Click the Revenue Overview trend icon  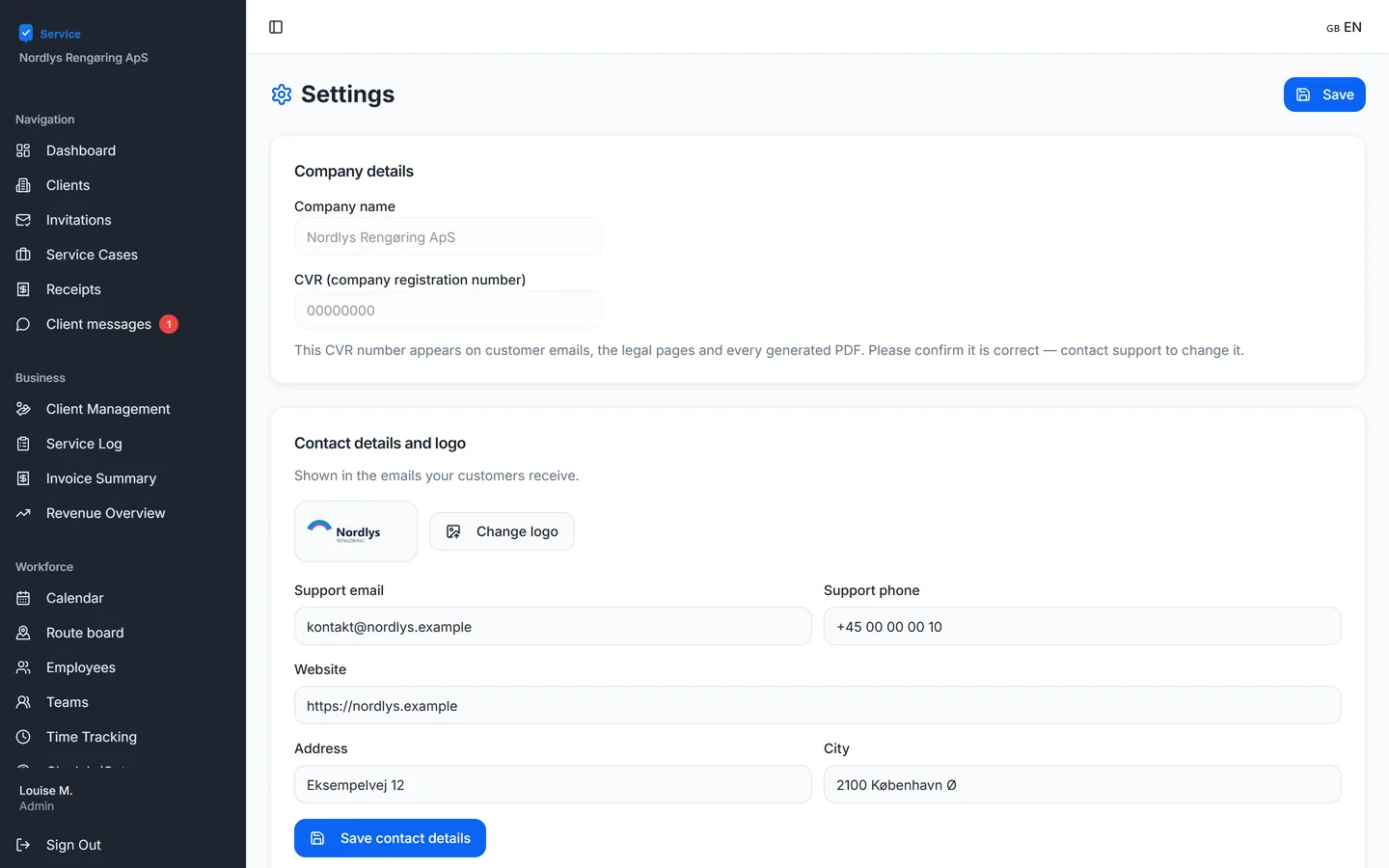point(23,513)
